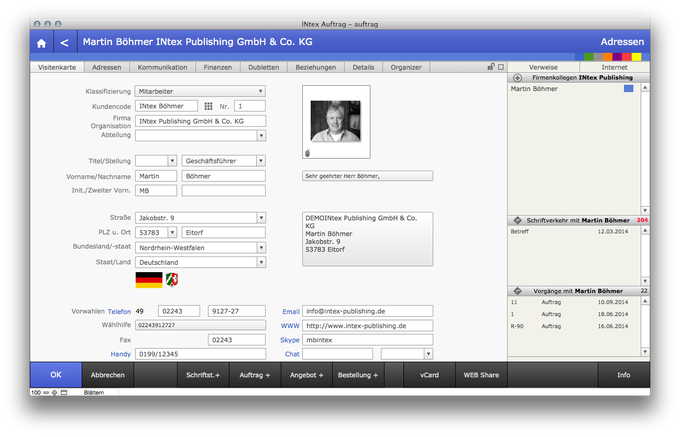Click the Angebot + button
This screenshot has height=437, width=680.
coord(307,375)
